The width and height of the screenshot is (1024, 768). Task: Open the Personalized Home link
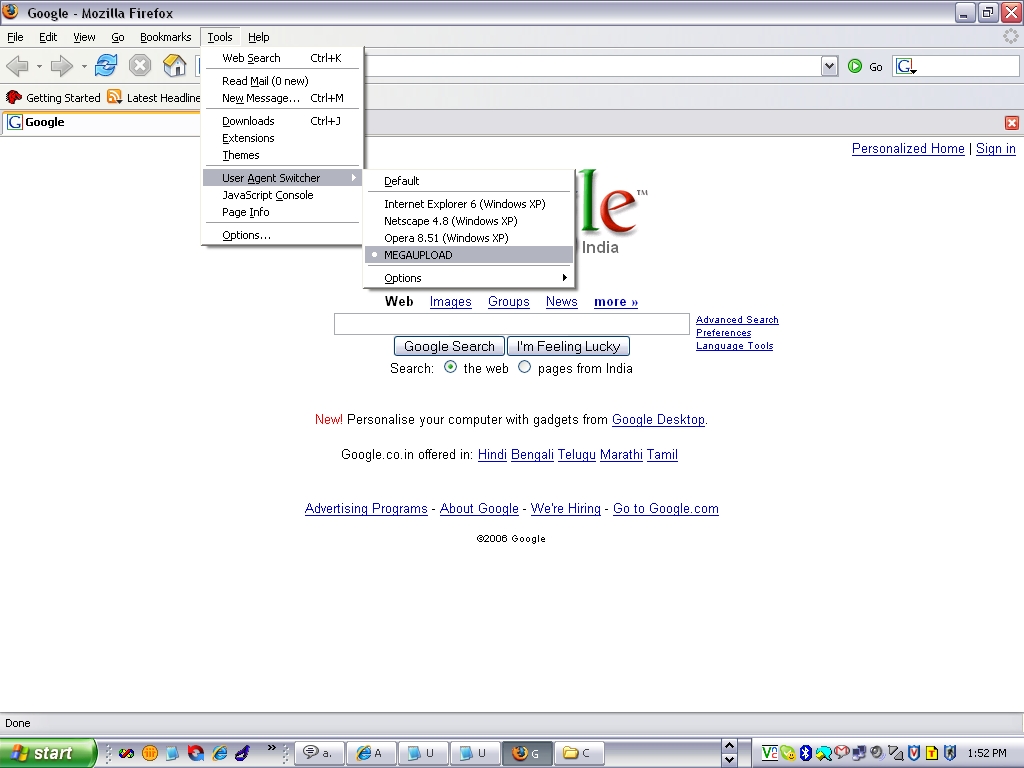point(908,149)
